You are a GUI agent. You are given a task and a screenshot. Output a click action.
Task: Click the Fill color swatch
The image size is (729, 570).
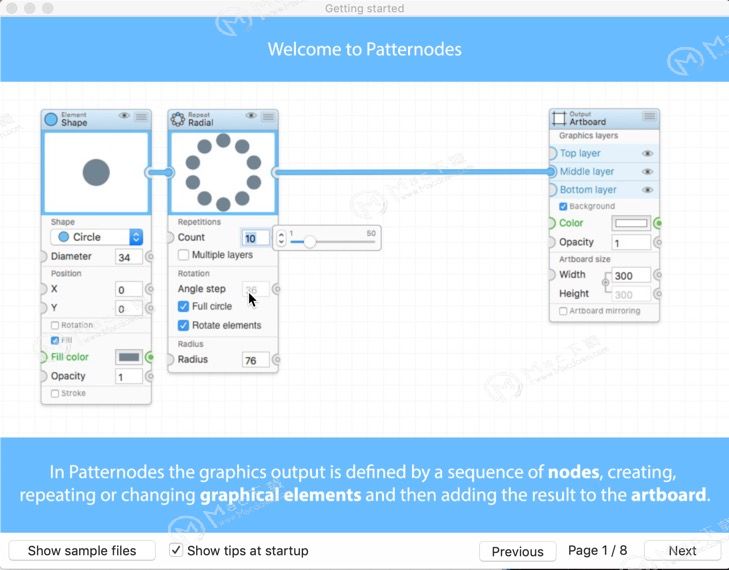129,357
